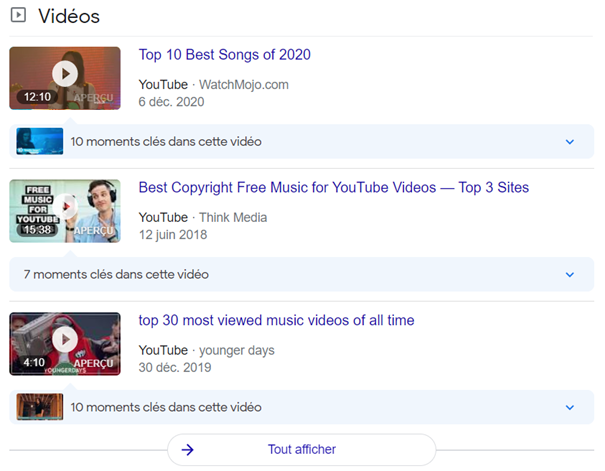Click the 4:10 duration badge
This screenshot has height=471, width=605.
[x=34, y=362]
